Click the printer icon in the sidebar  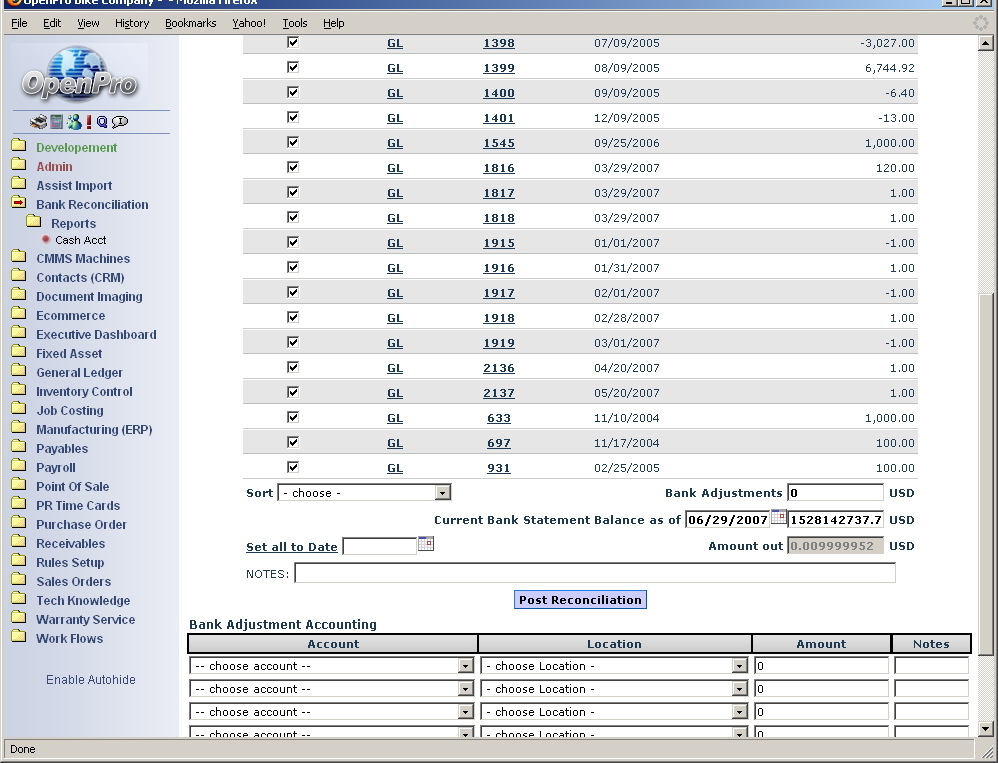(x=38, y=122)
